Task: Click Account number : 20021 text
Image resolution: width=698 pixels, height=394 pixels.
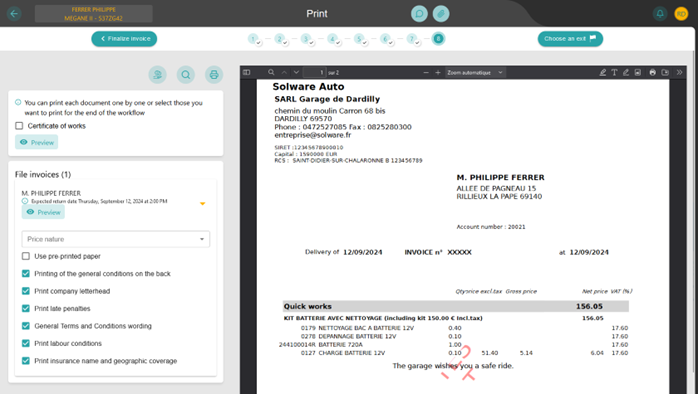Action: [x=491, y=227]
